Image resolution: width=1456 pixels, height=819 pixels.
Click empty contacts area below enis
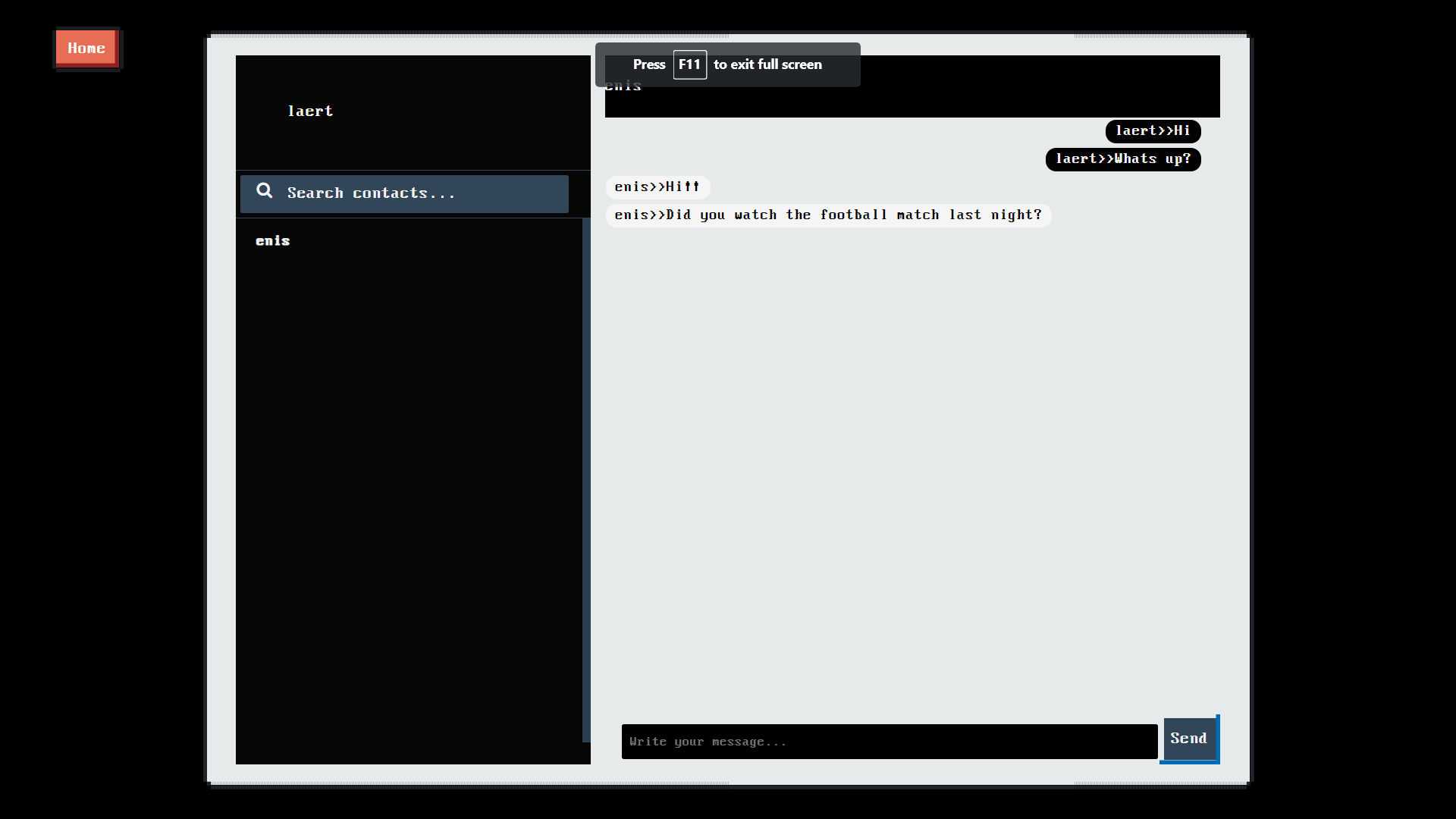point(409,493)
